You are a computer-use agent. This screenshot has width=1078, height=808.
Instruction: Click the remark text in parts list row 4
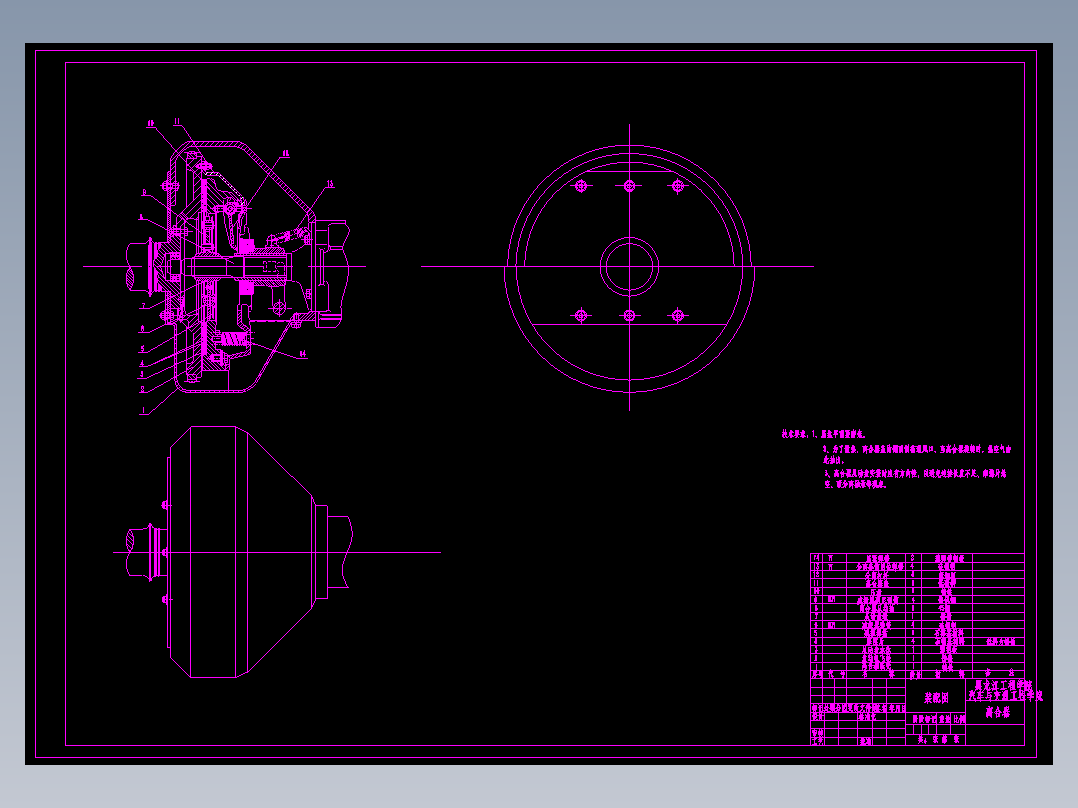point(1000,642)
